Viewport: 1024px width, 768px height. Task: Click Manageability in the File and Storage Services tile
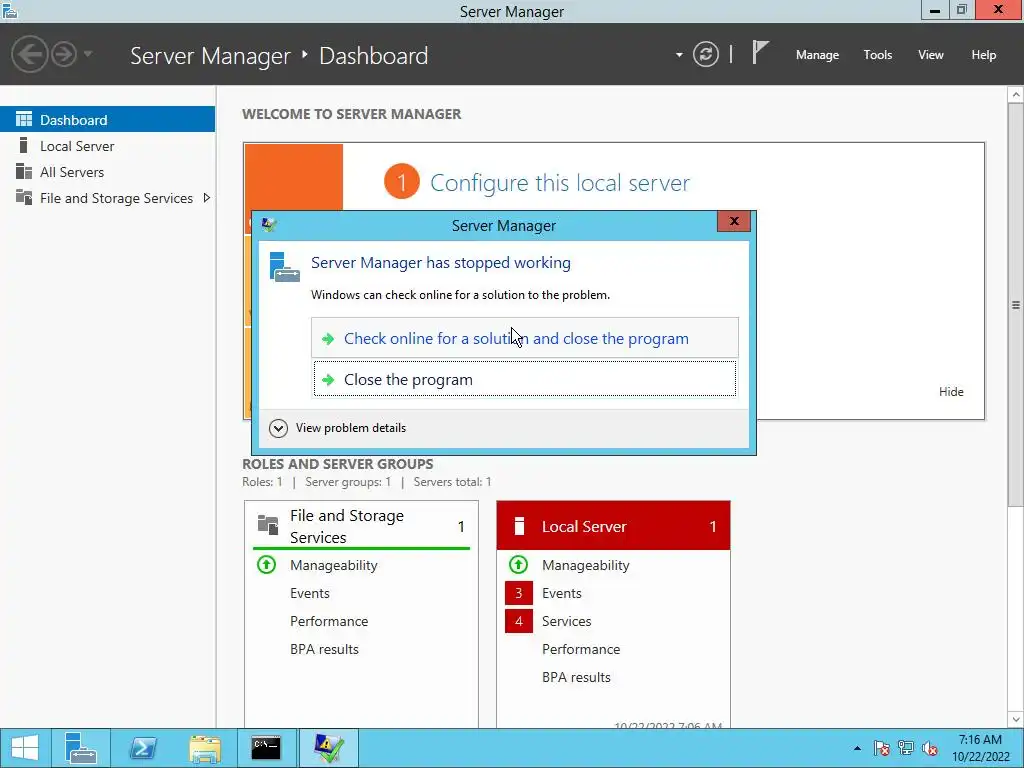pos(334,565)
